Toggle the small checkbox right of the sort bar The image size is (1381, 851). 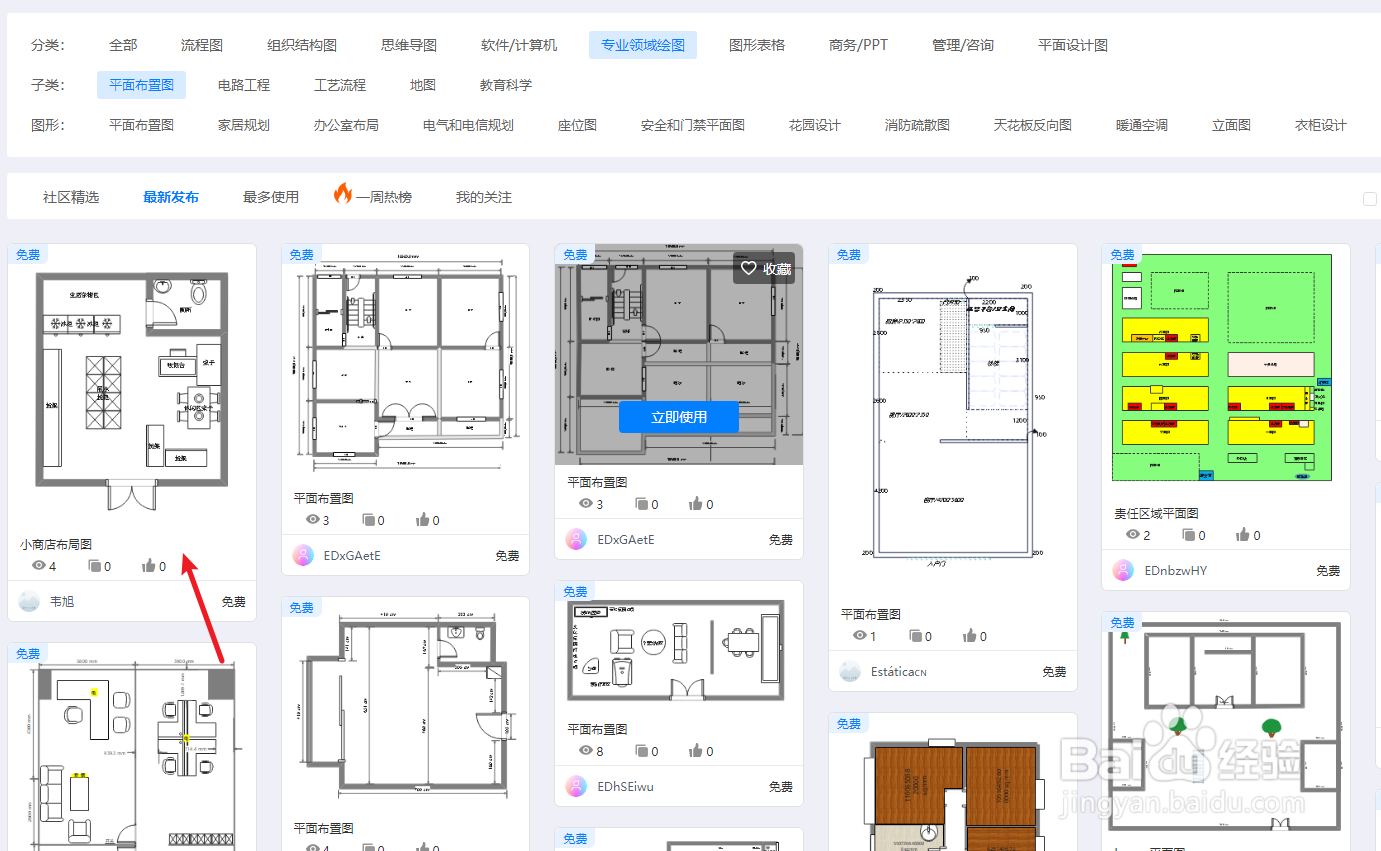pyautogui.click(x=1369, y=197)
